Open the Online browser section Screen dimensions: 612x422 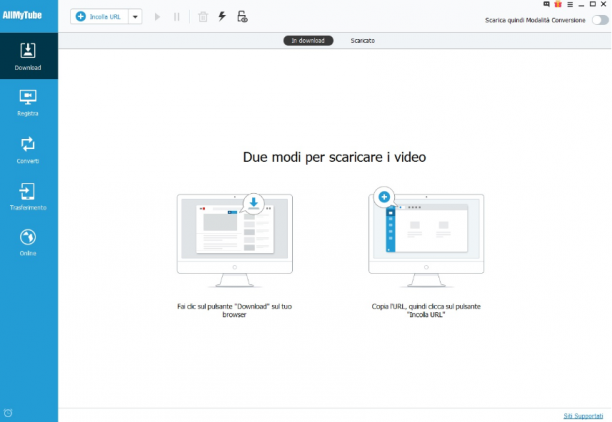tap(28, 242)
